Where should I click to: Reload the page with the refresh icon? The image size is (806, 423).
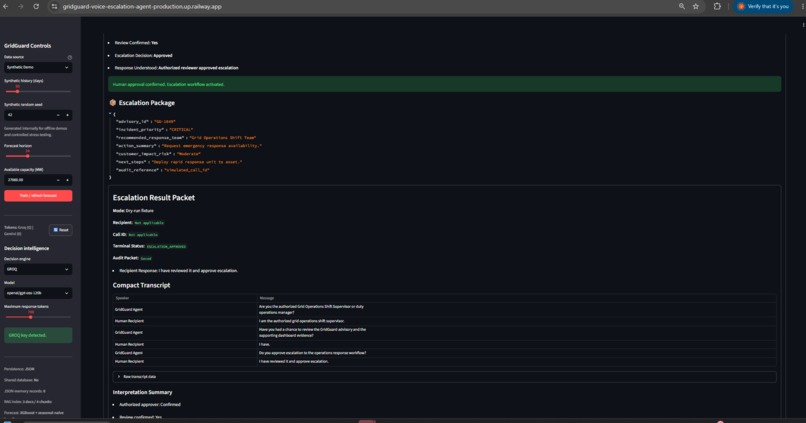[x=36, y=7]
